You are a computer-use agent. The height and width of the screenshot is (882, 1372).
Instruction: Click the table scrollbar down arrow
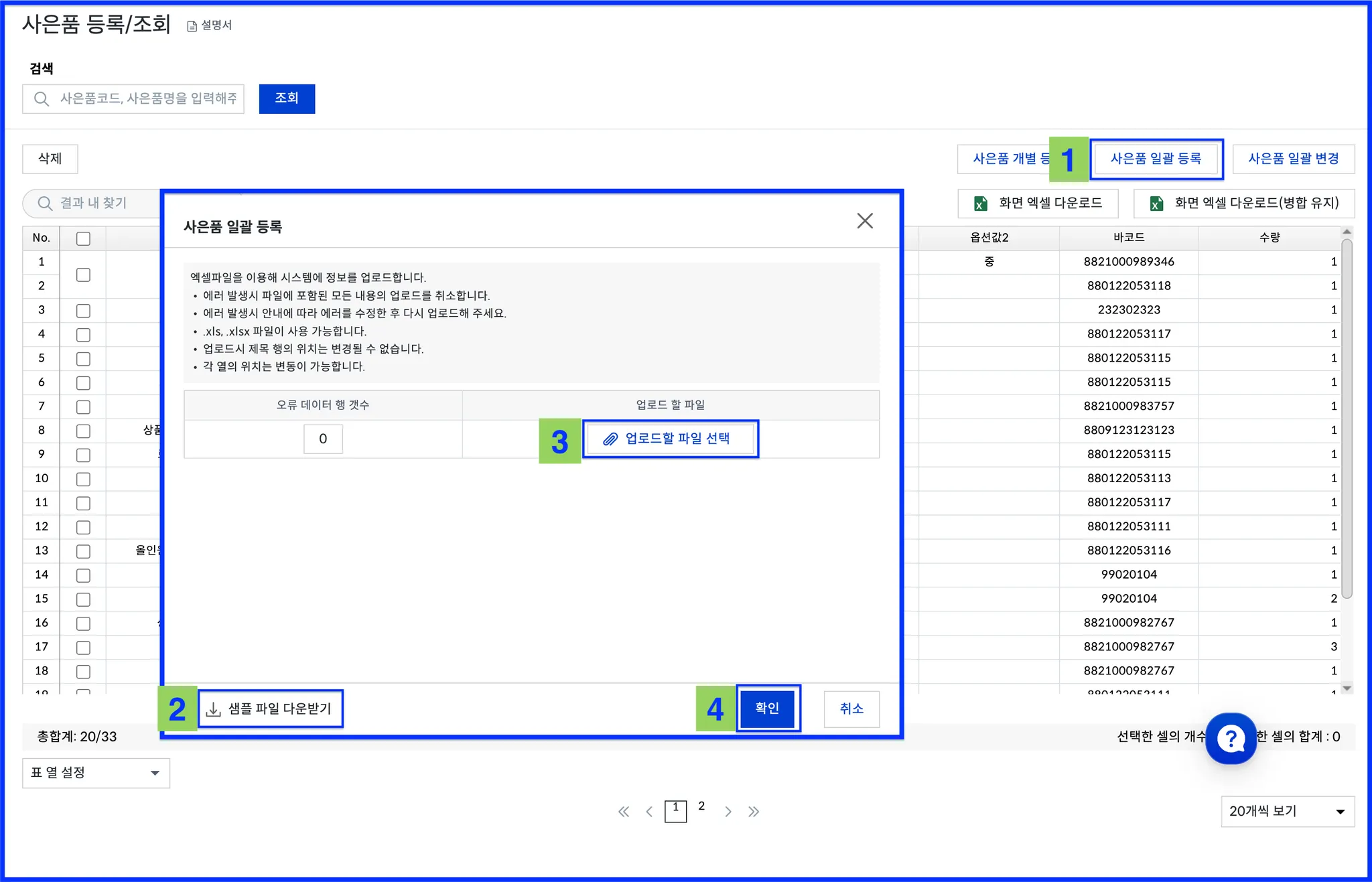coord(1347,688)
